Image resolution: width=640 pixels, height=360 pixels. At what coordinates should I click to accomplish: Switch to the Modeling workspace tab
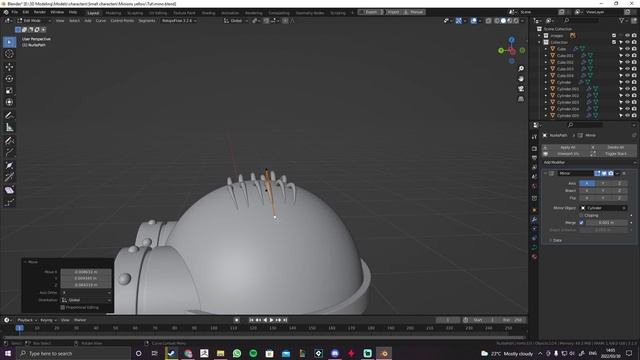click(113, 13)
